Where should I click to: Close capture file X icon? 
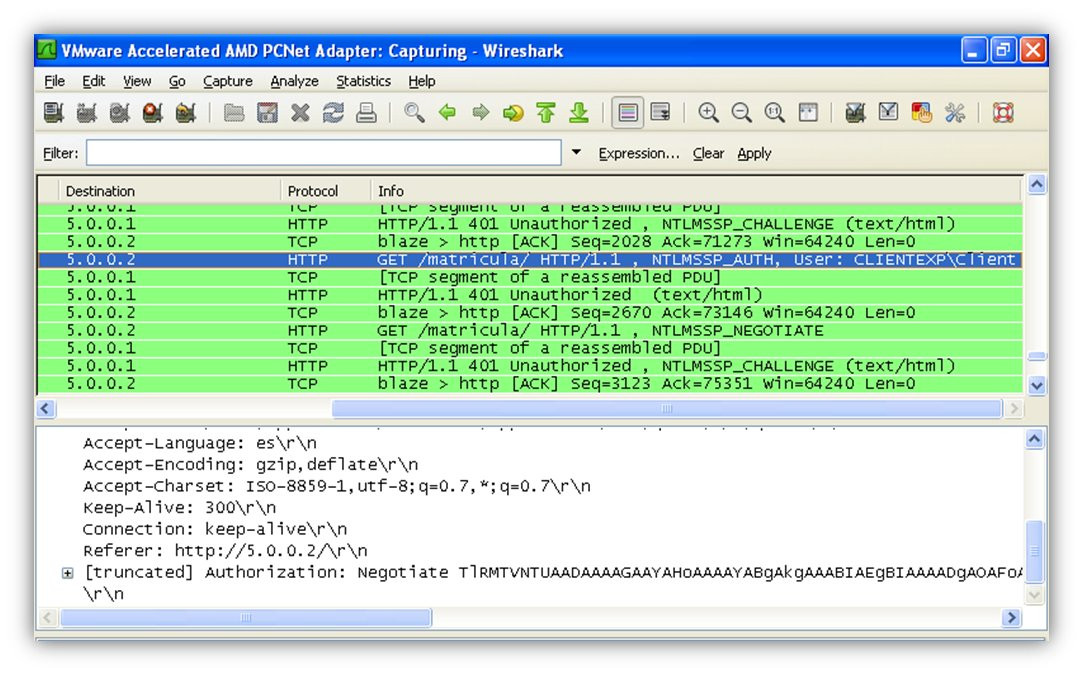pos(300,112)
